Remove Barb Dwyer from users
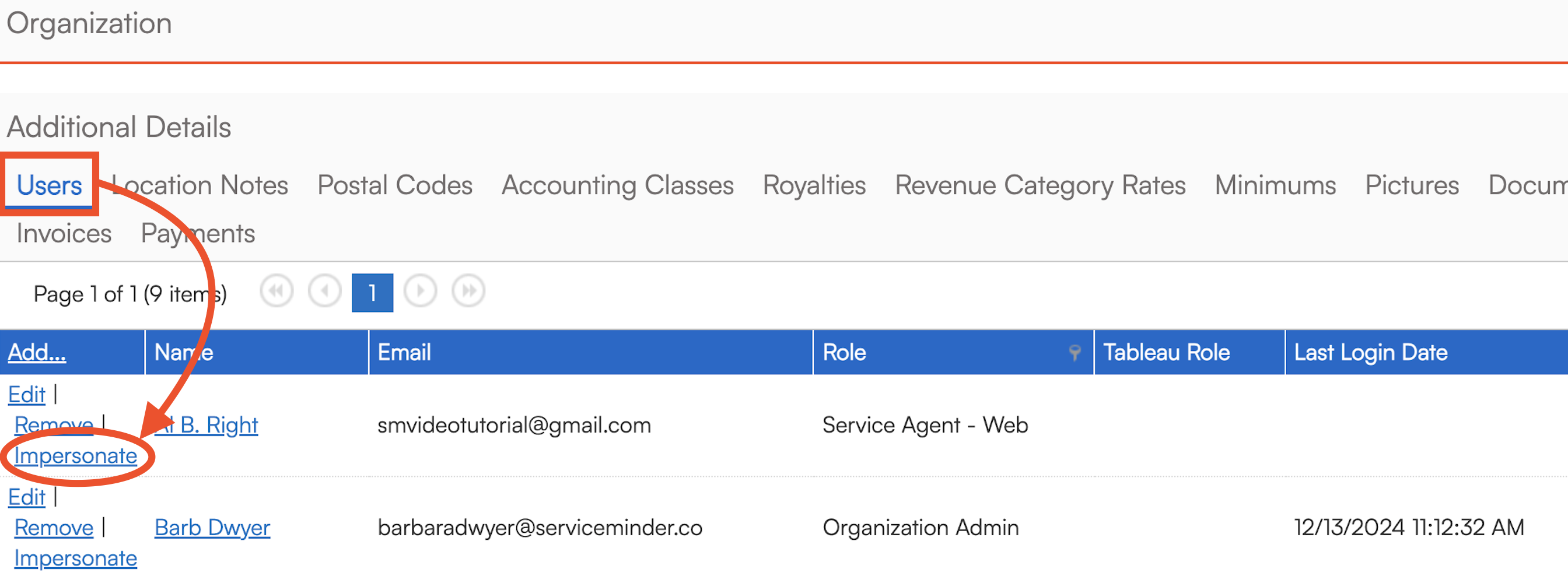The image size is (1568, 576). pyautogui.click(x=54, y=528)
